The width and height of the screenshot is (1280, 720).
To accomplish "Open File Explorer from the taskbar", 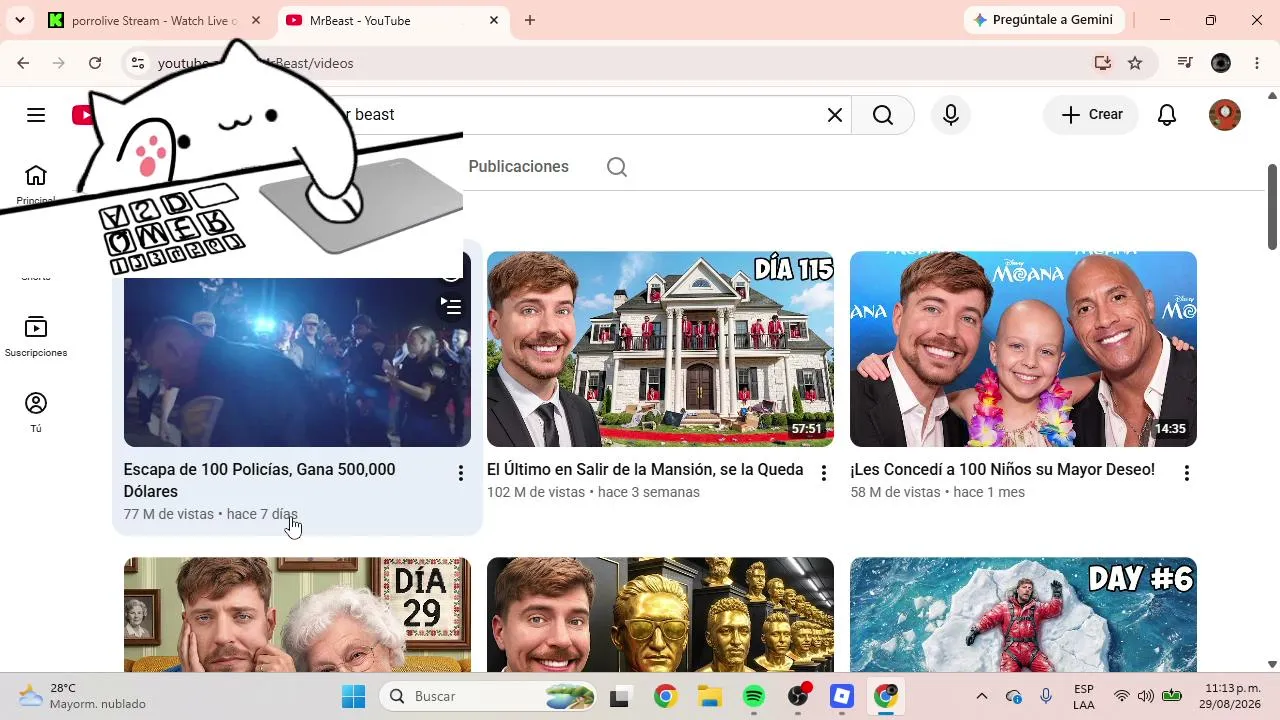I will (x=710, y=696).
